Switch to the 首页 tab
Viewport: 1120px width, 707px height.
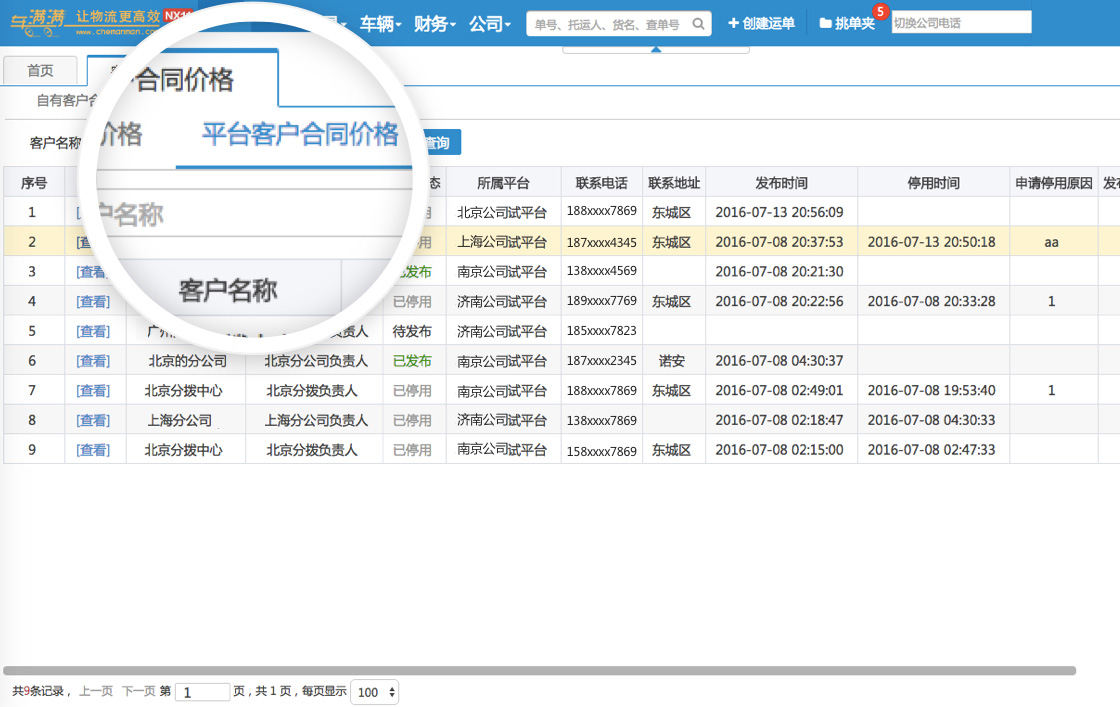point(40,70)
